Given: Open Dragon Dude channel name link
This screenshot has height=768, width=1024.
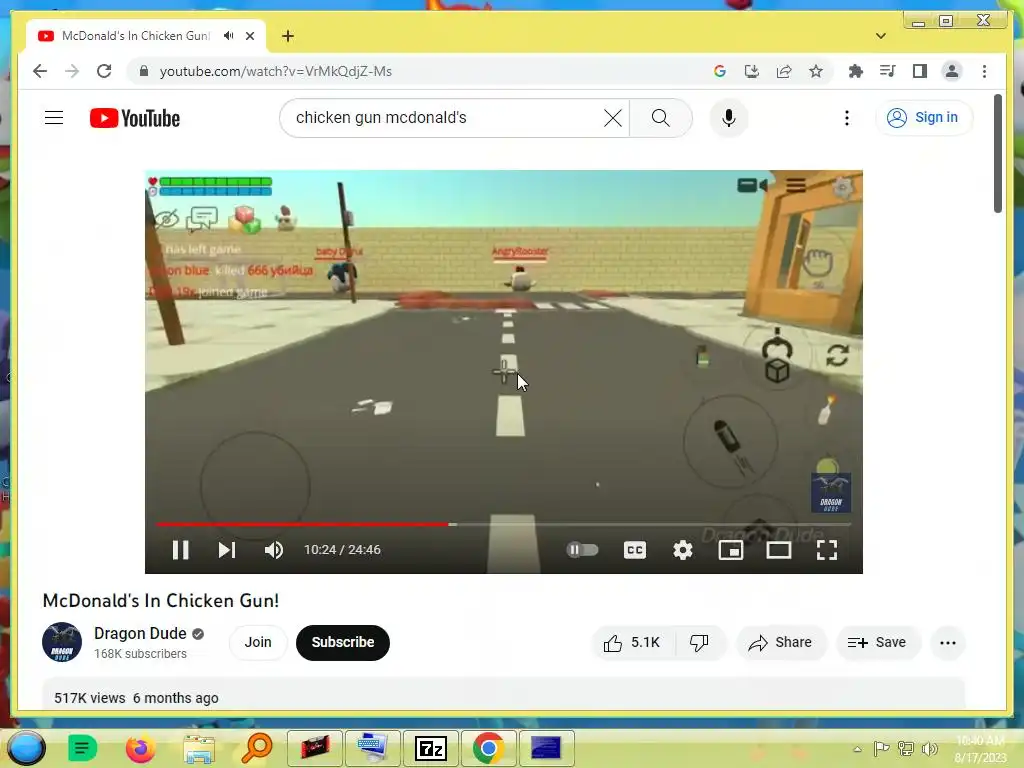Looking at the screenshot, I should 140,633.
